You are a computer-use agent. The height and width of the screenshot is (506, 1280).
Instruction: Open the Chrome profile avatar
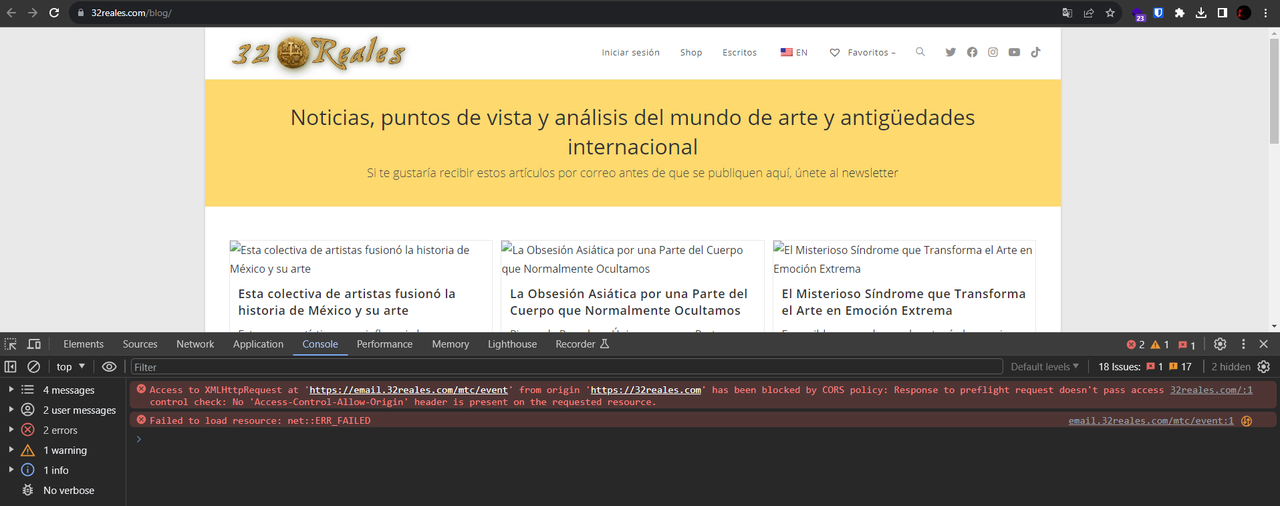pos(1244,13)
